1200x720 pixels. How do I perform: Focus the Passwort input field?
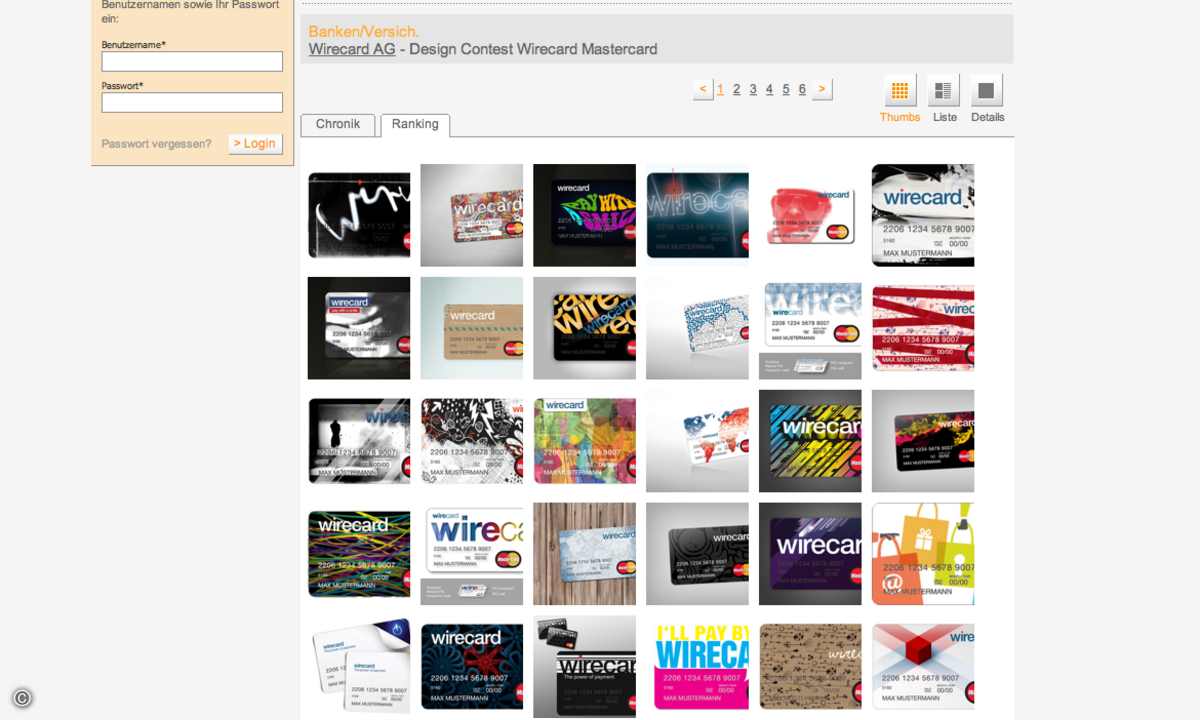tap(192, 103)
